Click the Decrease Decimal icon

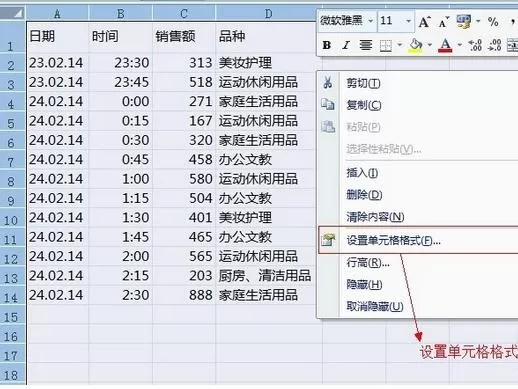point(494,45)
